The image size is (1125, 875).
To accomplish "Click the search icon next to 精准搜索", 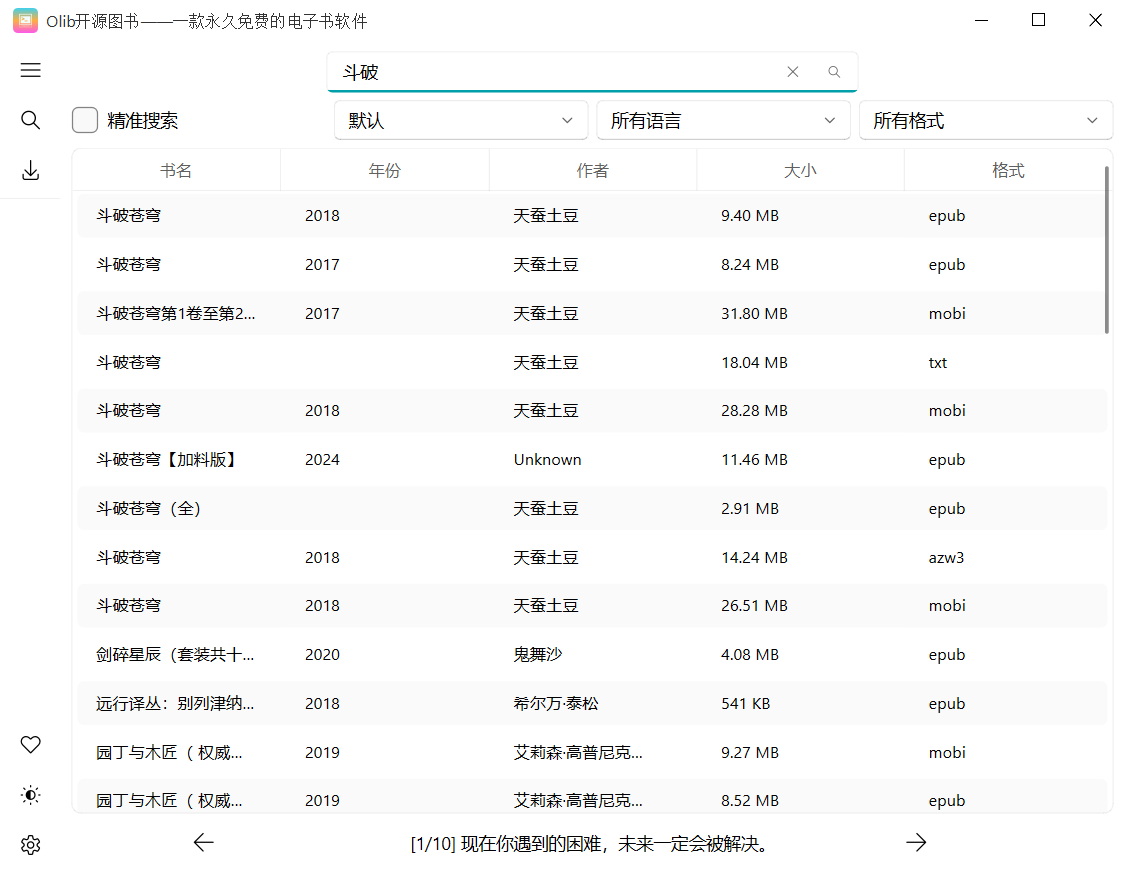I will (x=30, y=120).
